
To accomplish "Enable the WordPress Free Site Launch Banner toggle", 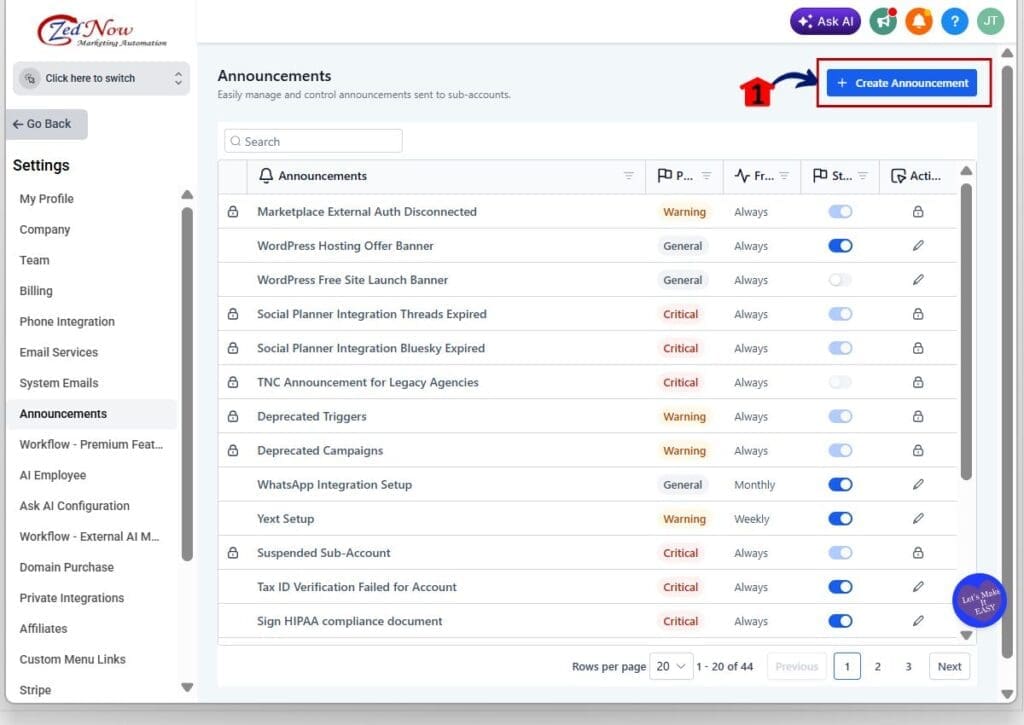I will 840,279.
